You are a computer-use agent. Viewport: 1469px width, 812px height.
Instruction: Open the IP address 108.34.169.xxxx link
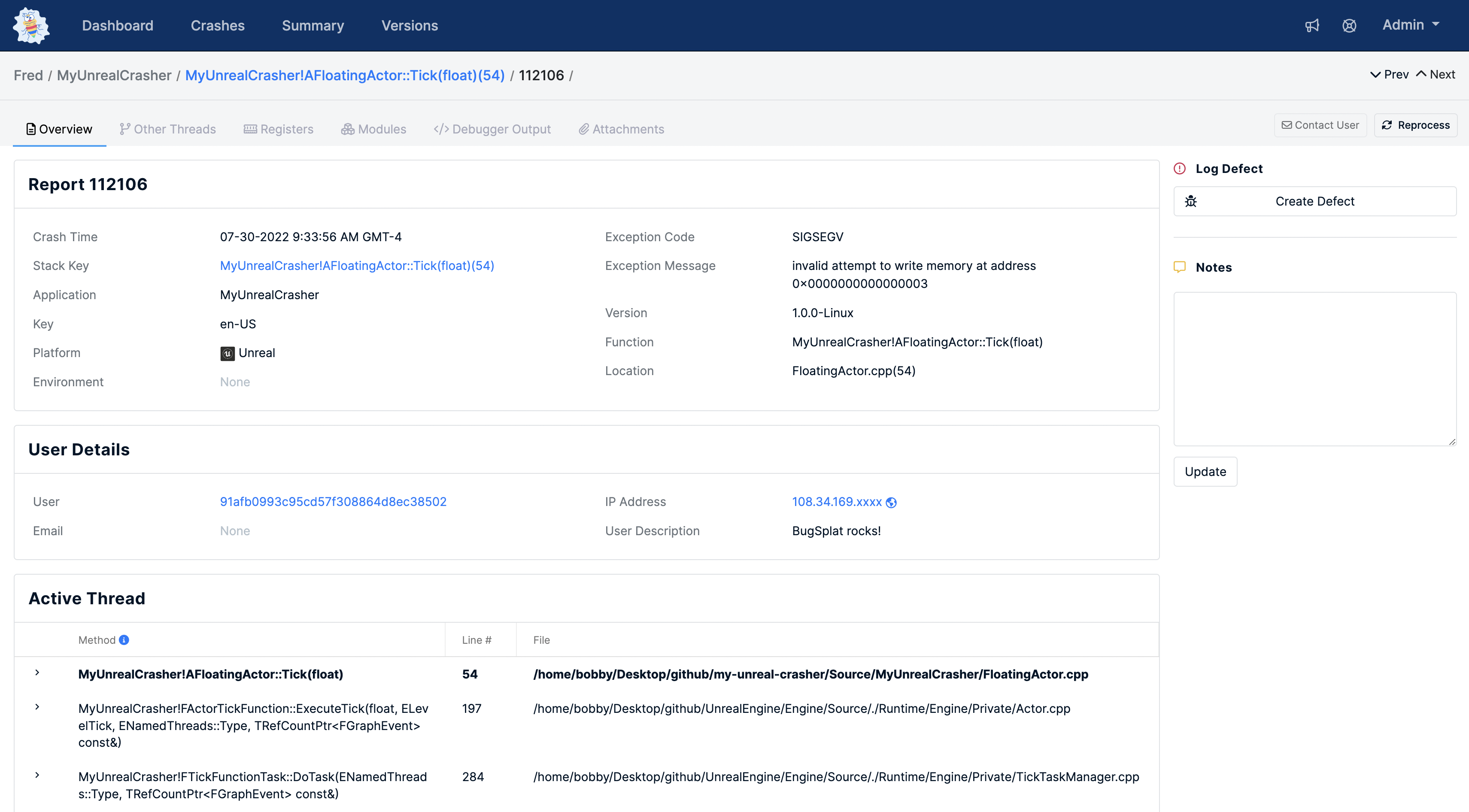837,502
